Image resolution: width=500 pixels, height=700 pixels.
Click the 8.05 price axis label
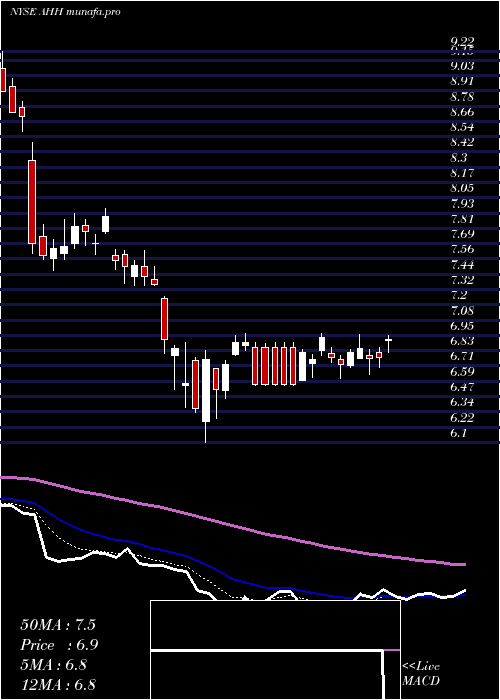[x=462, y=188]
